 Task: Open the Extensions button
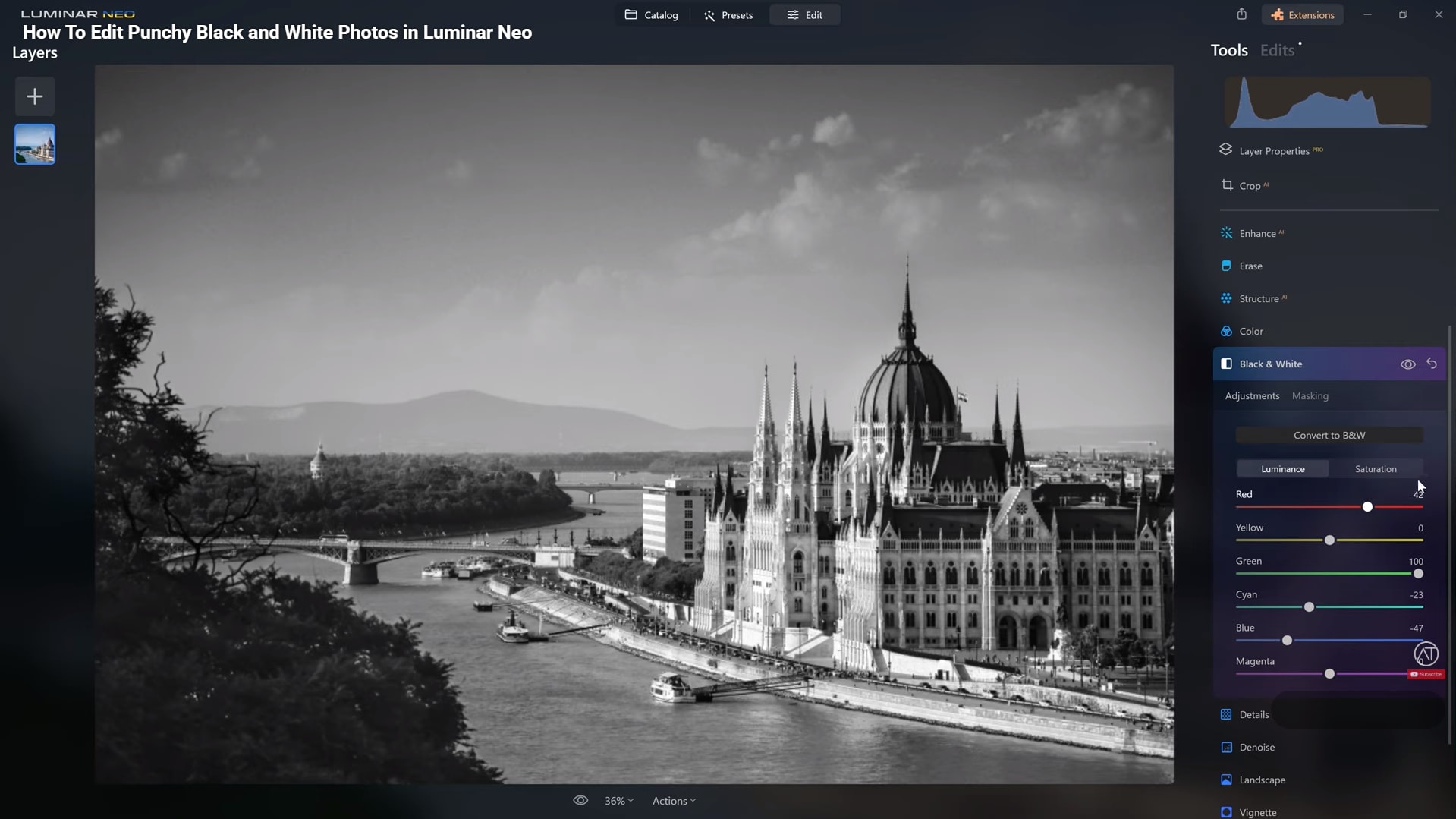[1303, 15]
